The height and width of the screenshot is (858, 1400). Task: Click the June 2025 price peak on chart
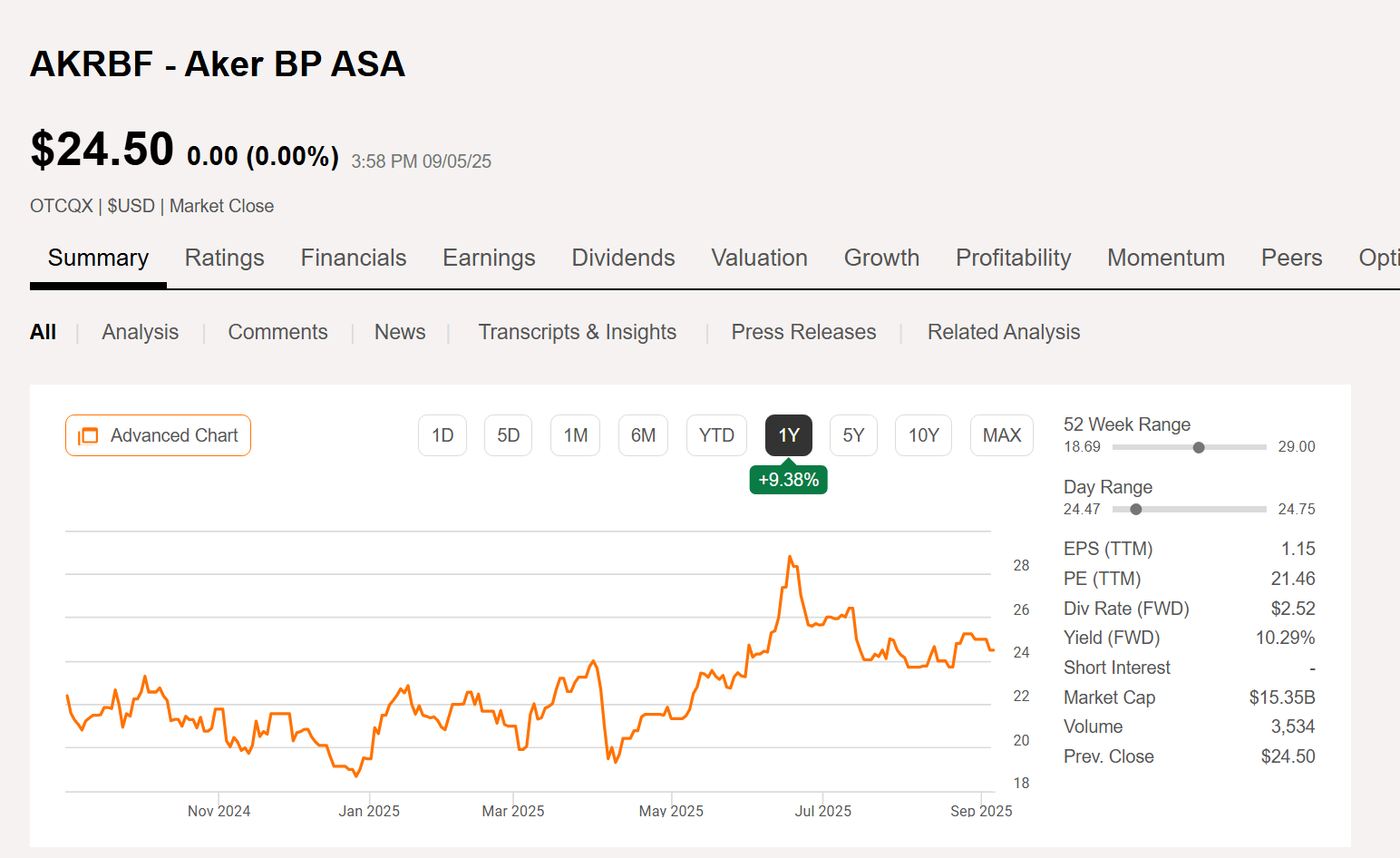(x=790, y=557)
